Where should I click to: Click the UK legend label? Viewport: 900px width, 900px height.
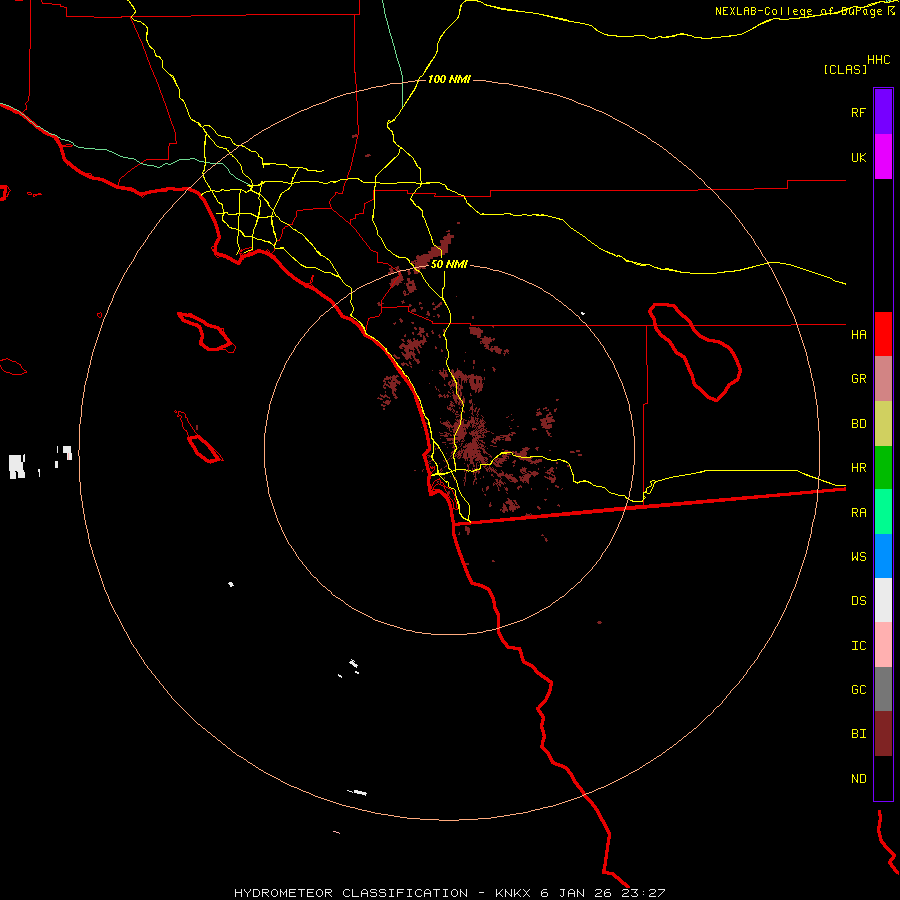858,157
